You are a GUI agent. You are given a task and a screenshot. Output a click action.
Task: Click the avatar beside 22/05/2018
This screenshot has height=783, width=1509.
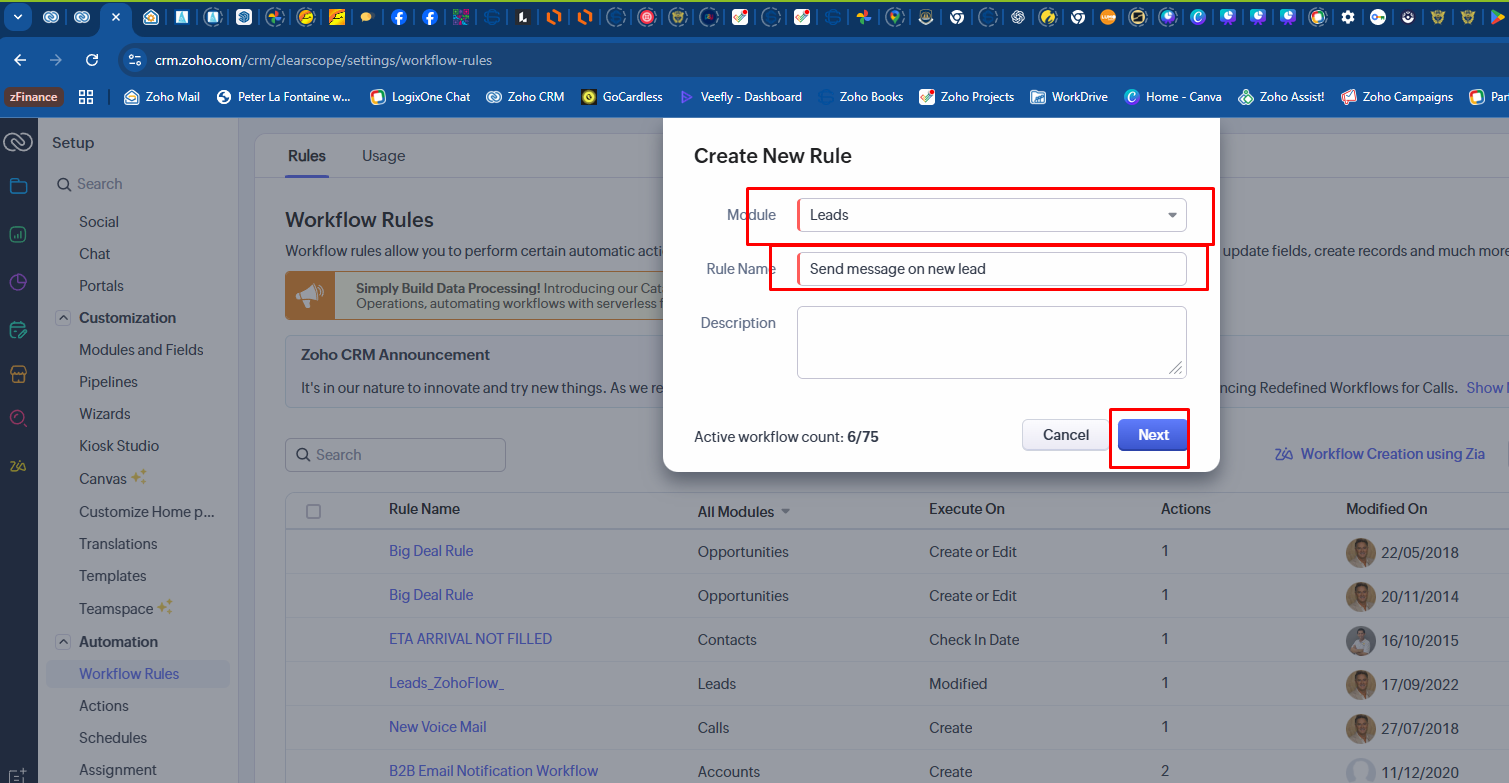[1360, 552]
